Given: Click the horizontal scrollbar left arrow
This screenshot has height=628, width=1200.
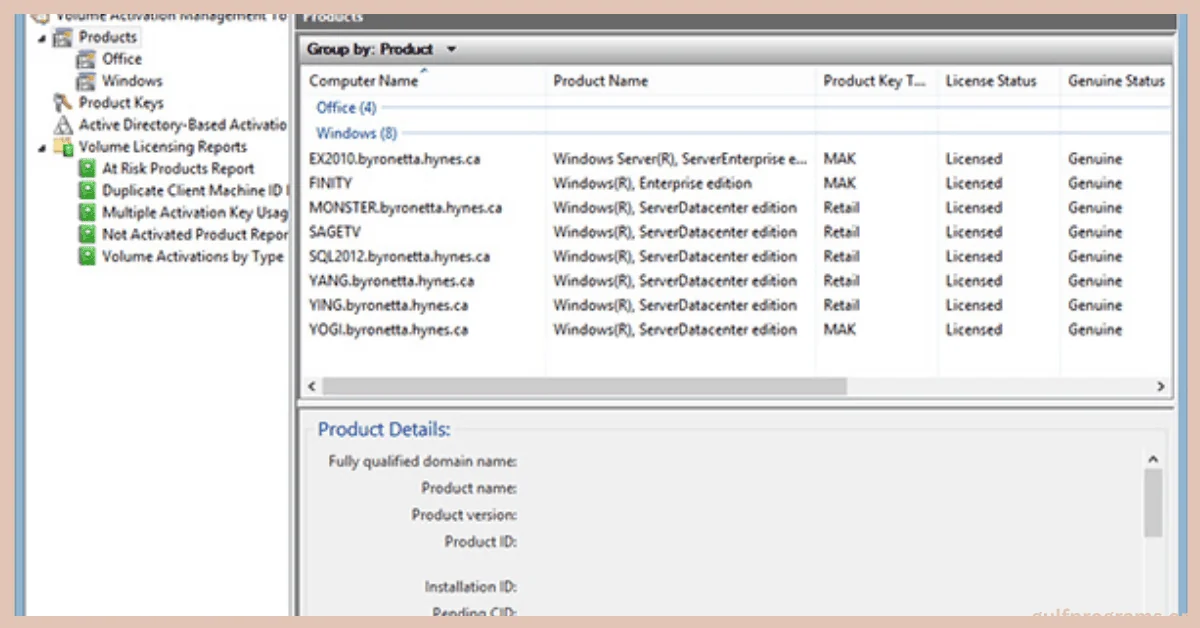Looking at the screenshot, I should pos(312,386).
